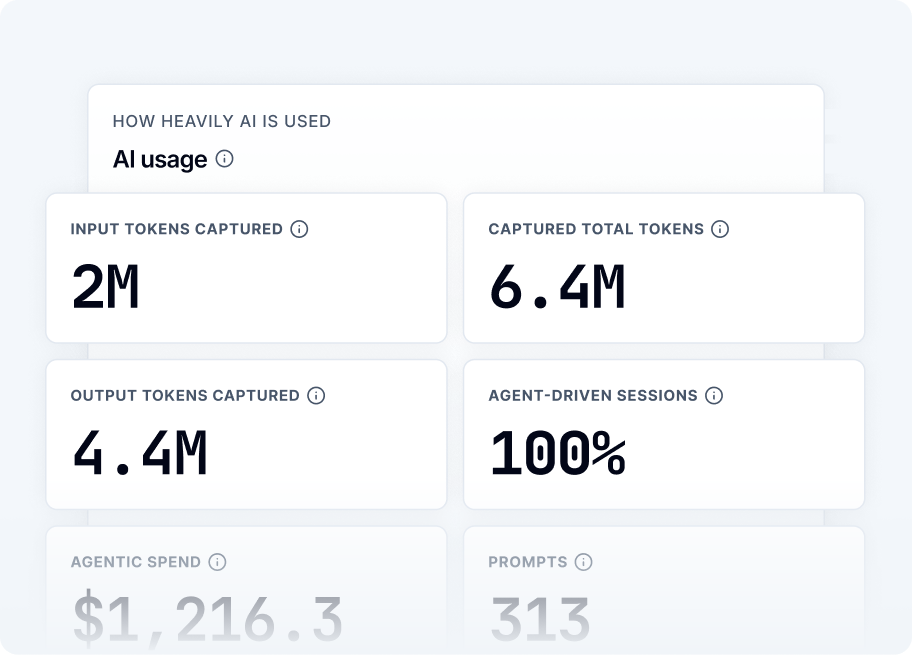Select the 313 prompts value
This screenshot has height=655, width=912.
(540, 619)
